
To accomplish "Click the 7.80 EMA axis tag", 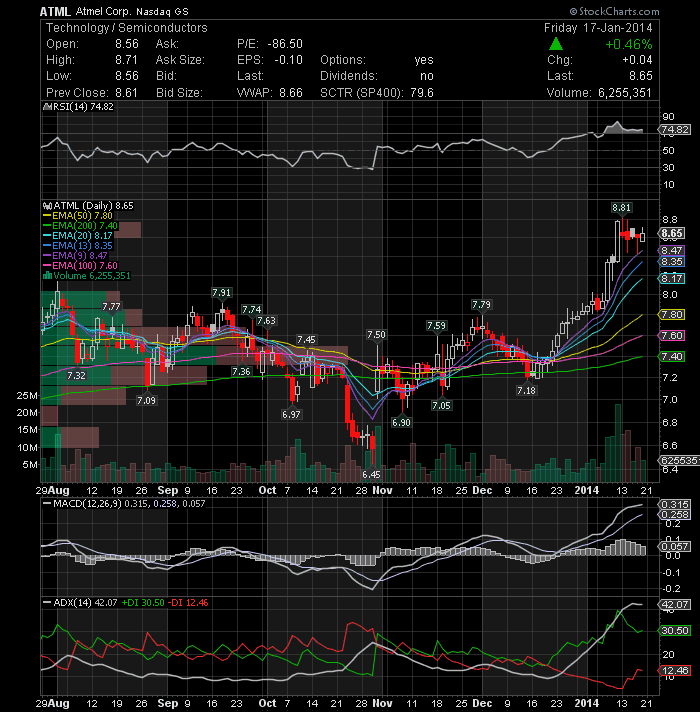I will [671, 315].
